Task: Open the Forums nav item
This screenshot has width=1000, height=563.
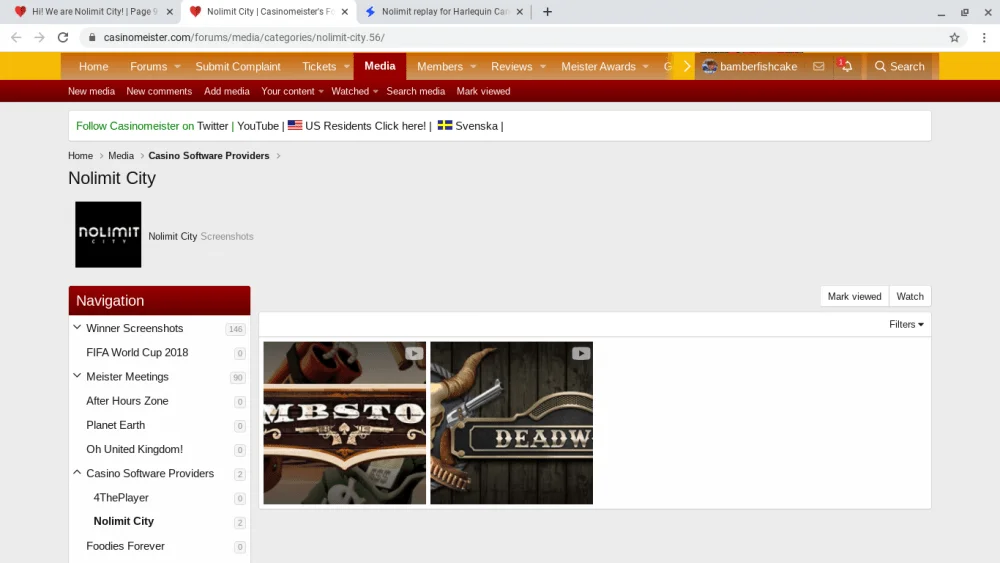Action: pos(148,66)
